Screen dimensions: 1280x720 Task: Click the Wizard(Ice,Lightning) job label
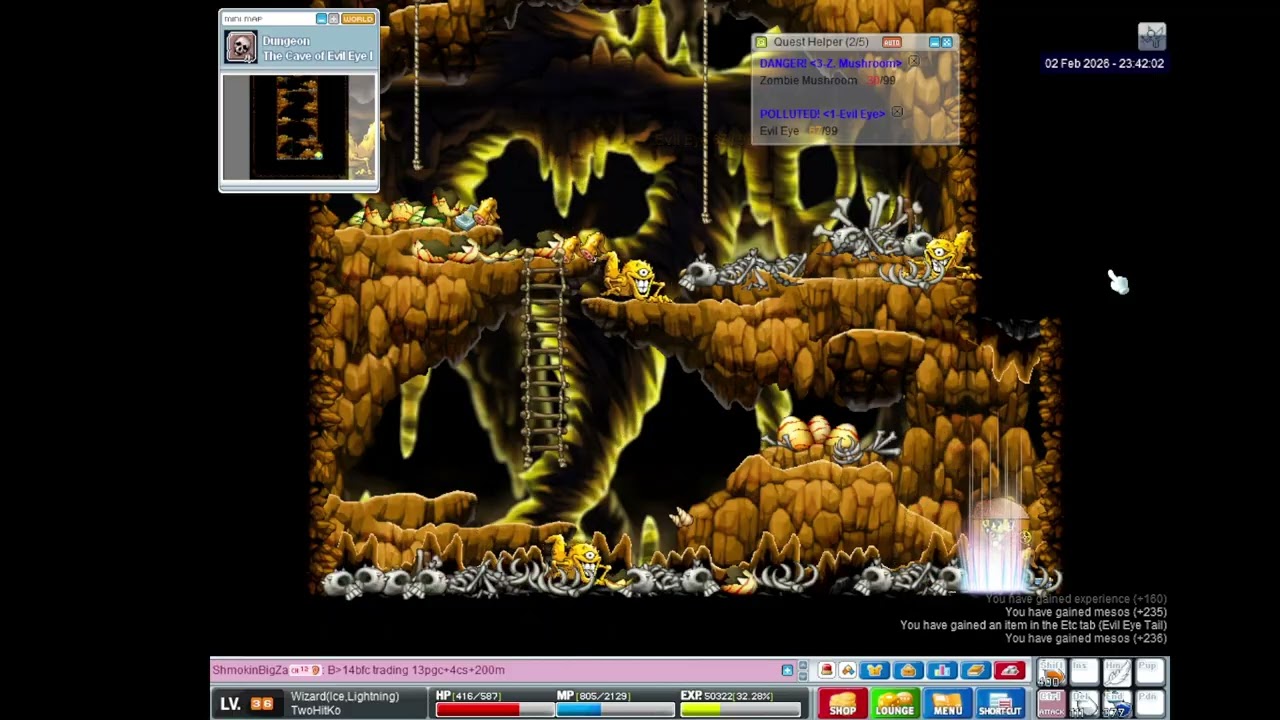pyautogui.click(x=345, y=696)
